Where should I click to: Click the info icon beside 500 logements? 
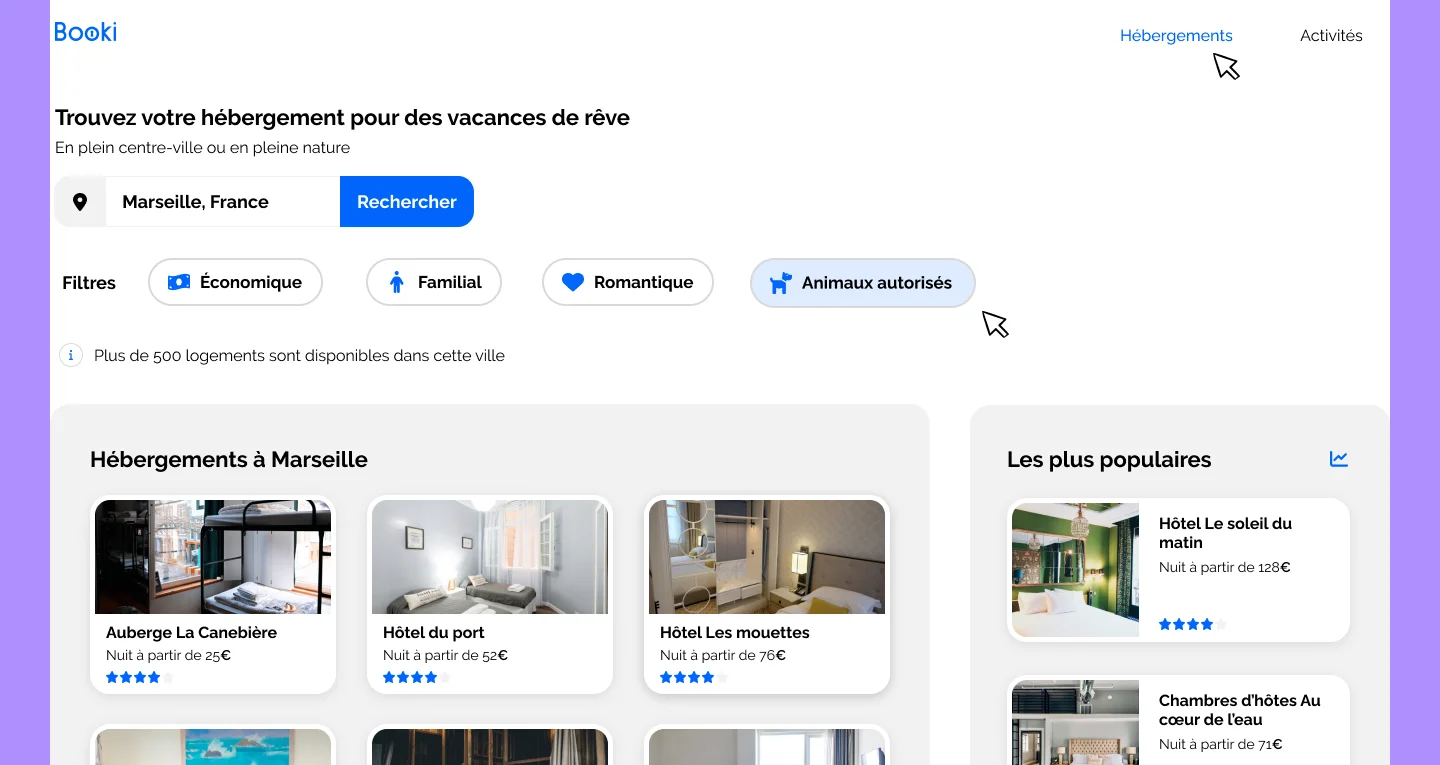coord(71,355)
